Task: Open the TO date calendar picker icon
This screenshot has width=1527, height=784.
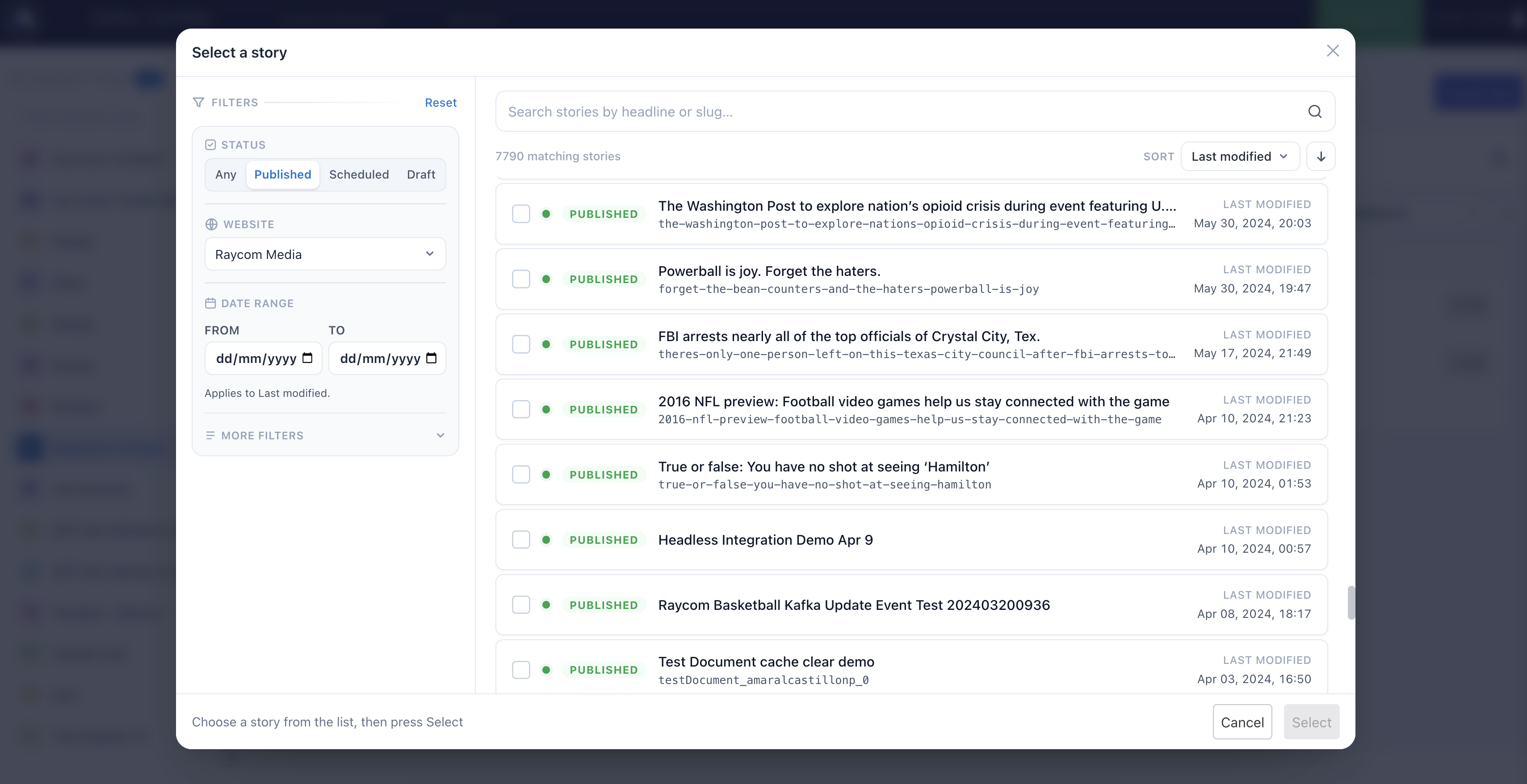Action: [x=432, y=358]
